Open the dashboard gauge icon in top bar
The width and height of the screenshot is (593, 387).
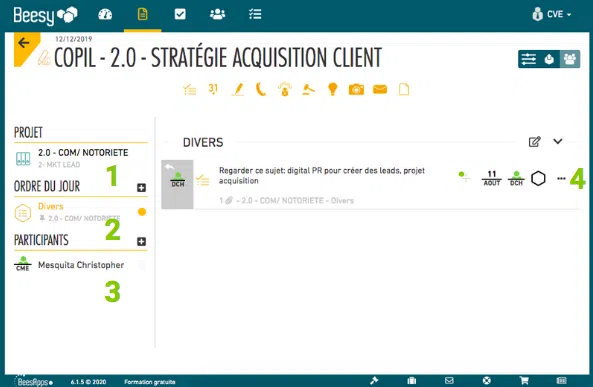pos(105,14)
